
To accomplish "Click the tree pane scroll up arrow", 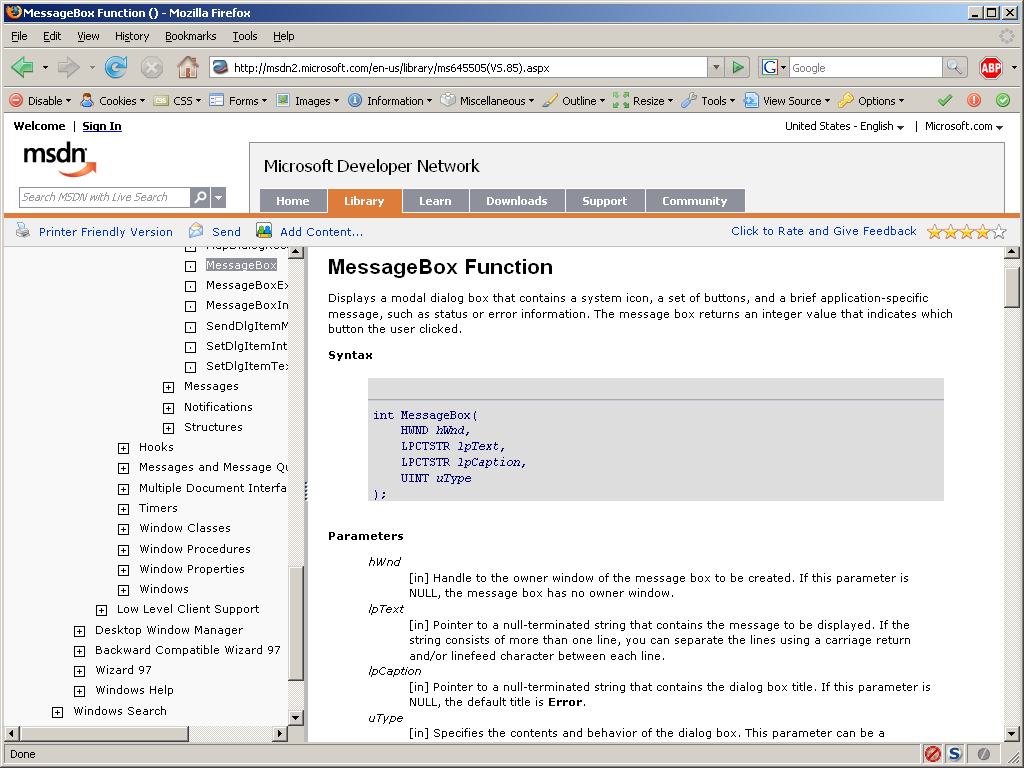I will tap(296, 252).
